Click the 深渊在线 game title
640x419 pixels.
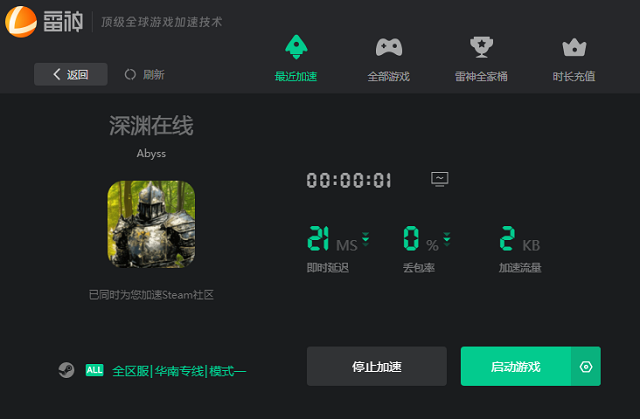pyautogui.click(x=151, y=126)
